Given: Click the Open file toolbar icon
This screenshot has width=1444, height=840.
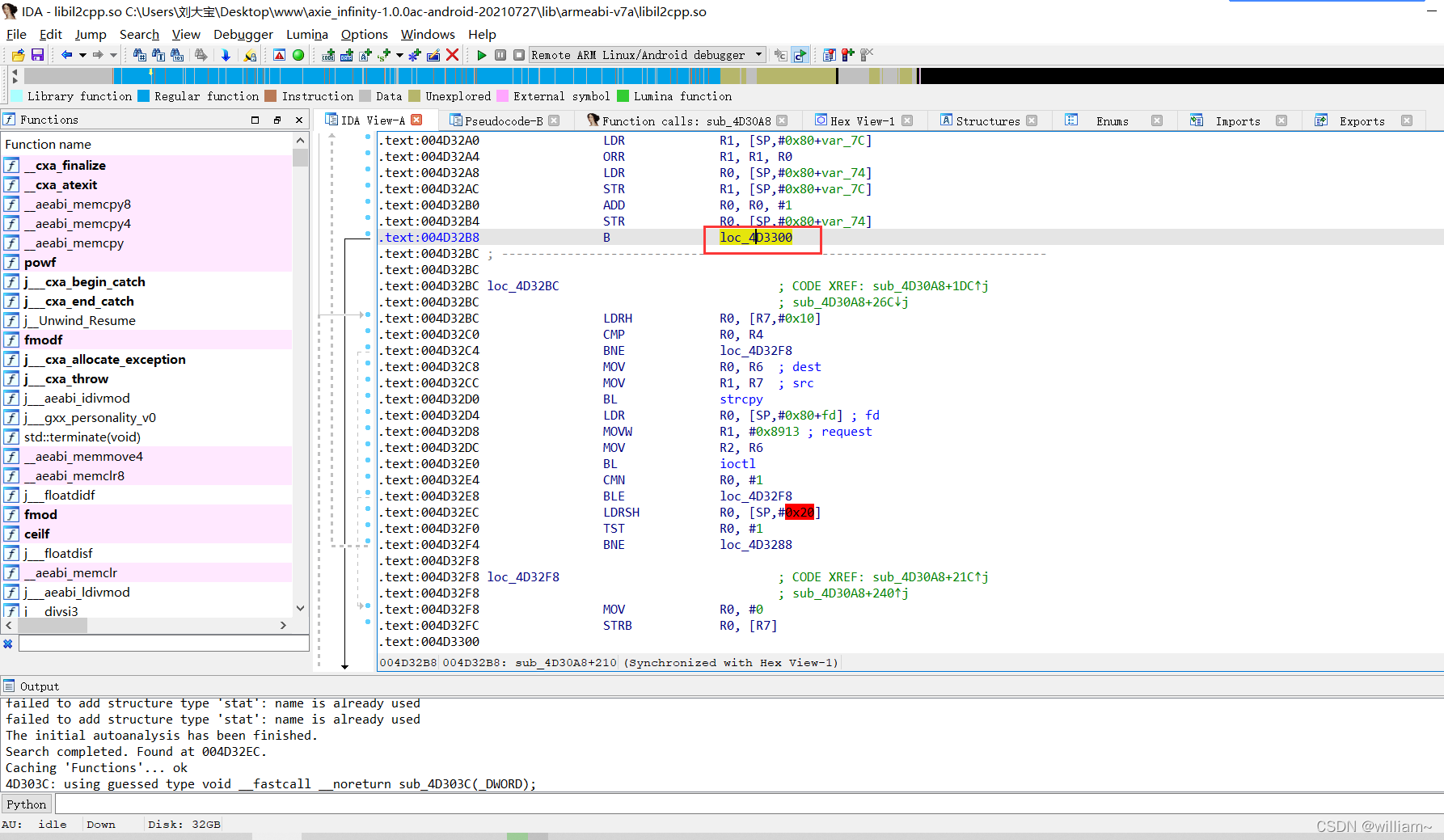Looking at the screenshot, I should [x=18, y=55].
